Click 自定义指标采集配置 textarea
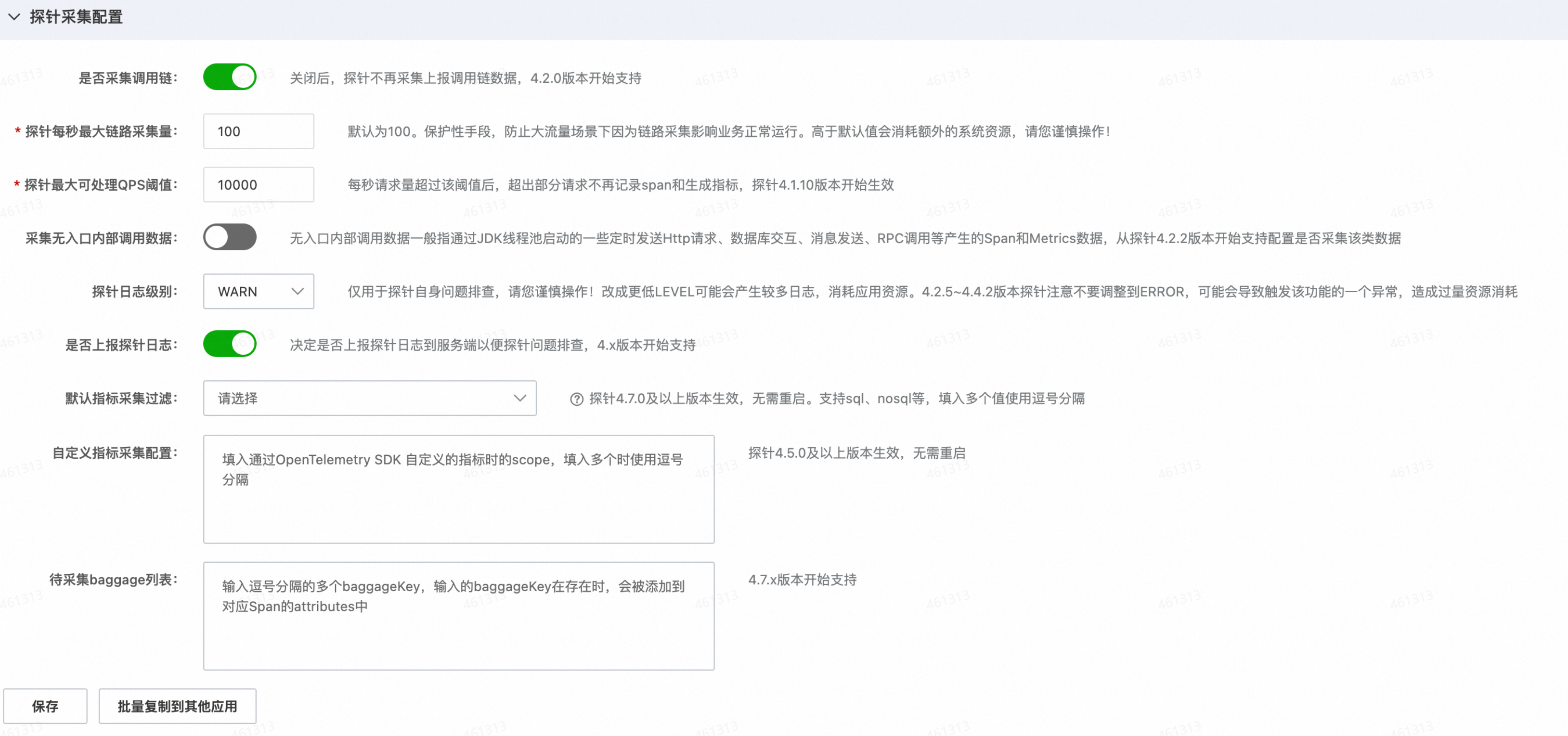 pyautogui.click(x=458, y=489)
